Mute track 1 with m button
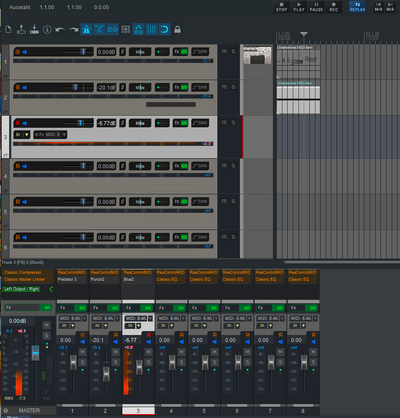400x418 pixels. coord(224,51)
